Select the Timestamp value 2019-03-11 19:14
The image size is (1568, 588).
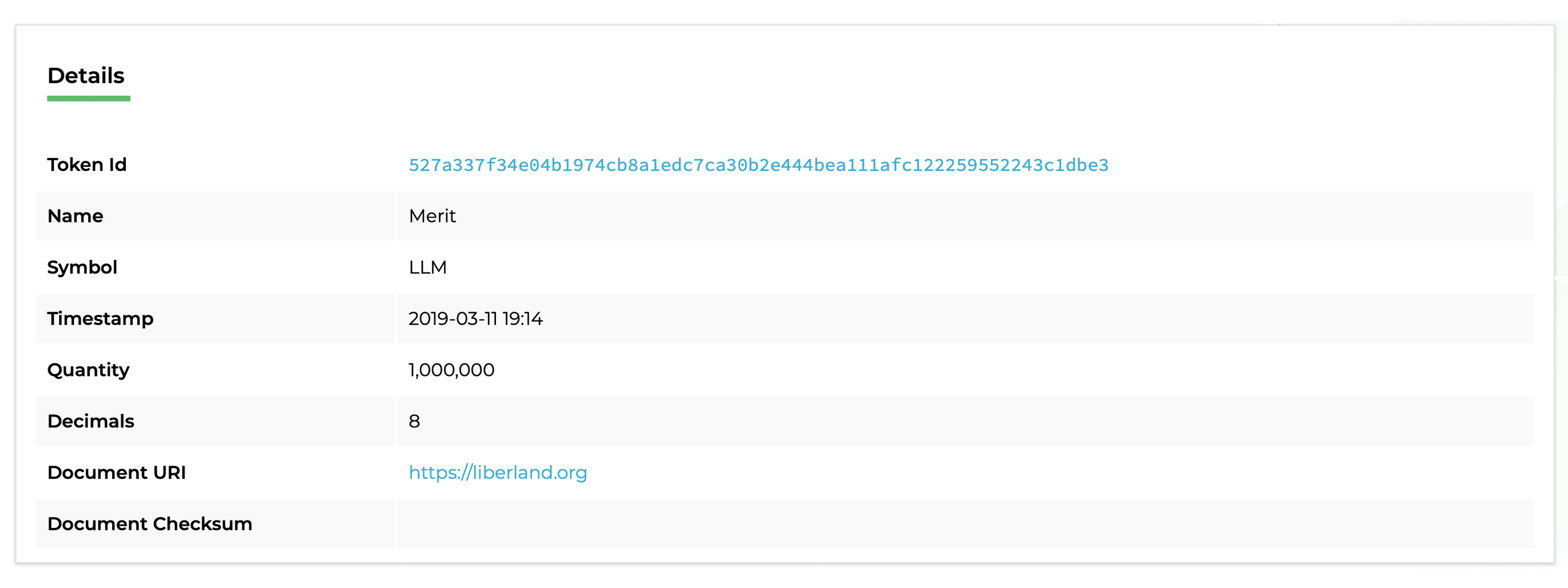(476, 318)
